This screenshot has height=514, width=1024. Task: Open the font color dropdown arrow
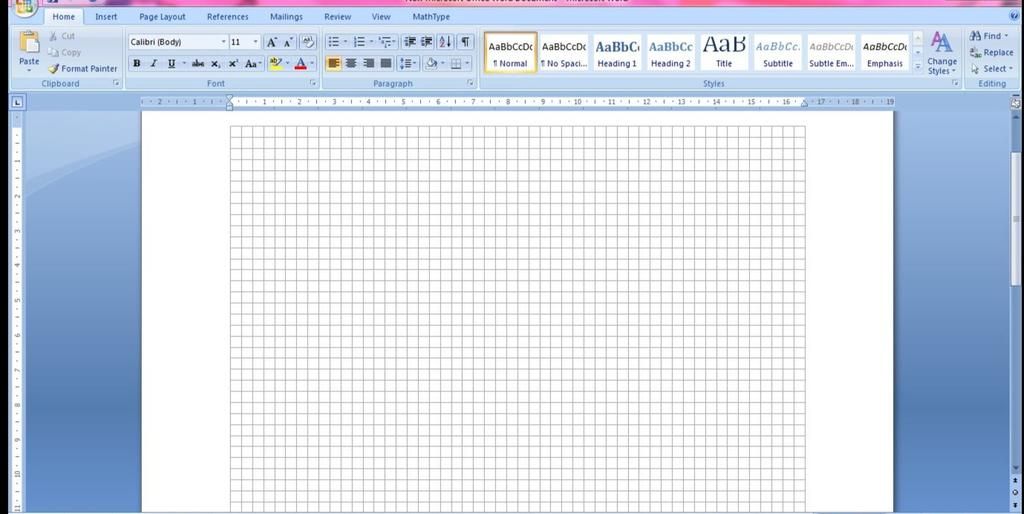[312, 63]
